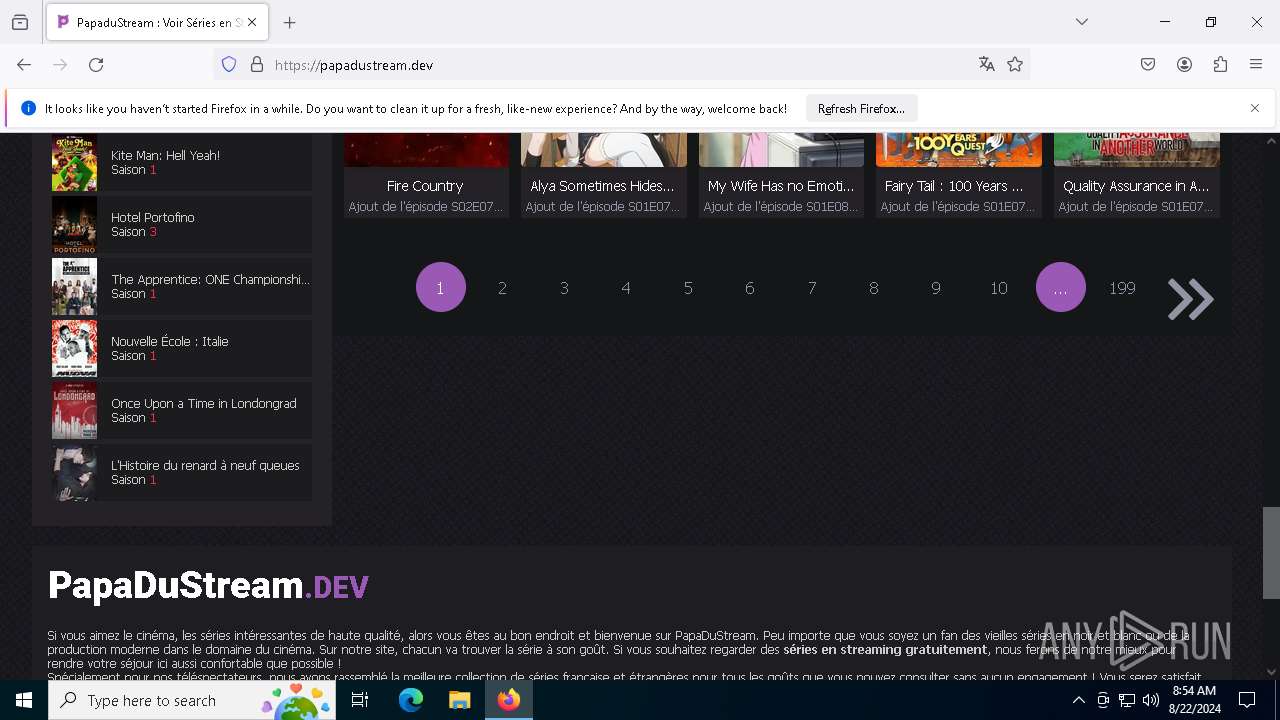Image resolution: width=1280 pixels, height=720 pixels.
Task: Reload the current page
Action: coord(96,65)
